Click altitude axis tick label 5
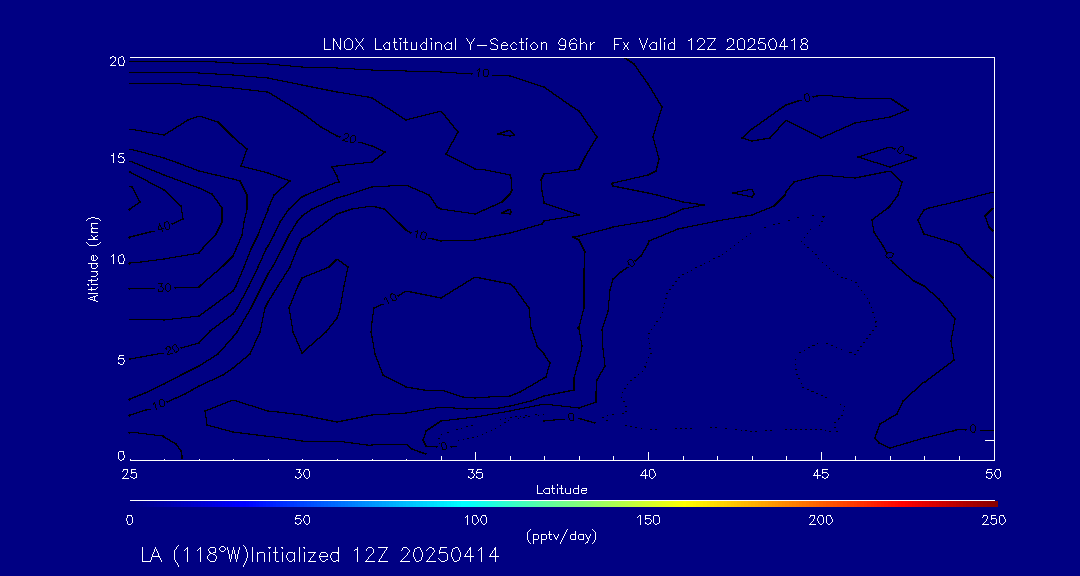This screenshot has height=576, width=1080. [x=121, y=359]
